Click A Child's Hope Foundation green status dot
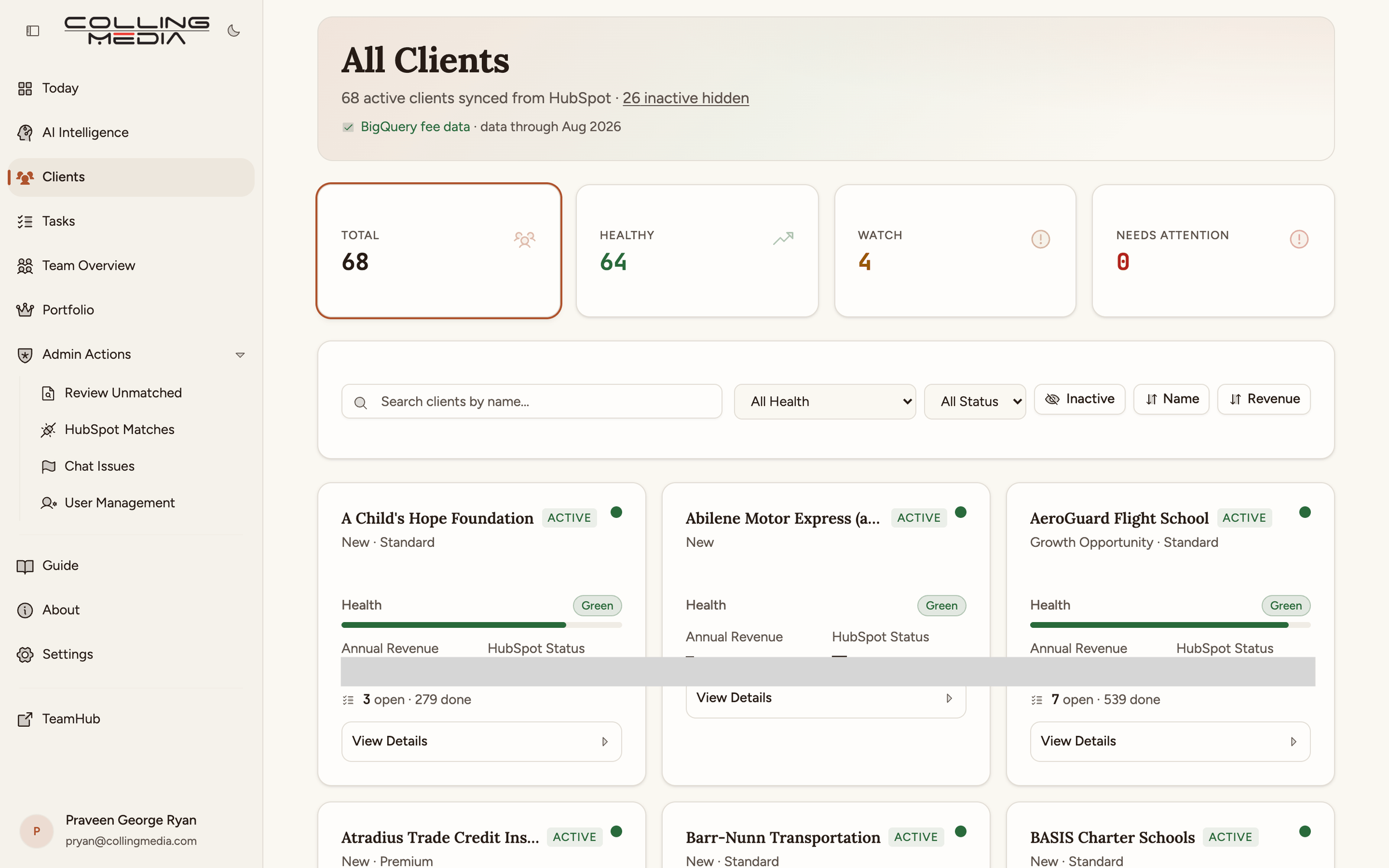The image size is (1389, 868). 616,512
